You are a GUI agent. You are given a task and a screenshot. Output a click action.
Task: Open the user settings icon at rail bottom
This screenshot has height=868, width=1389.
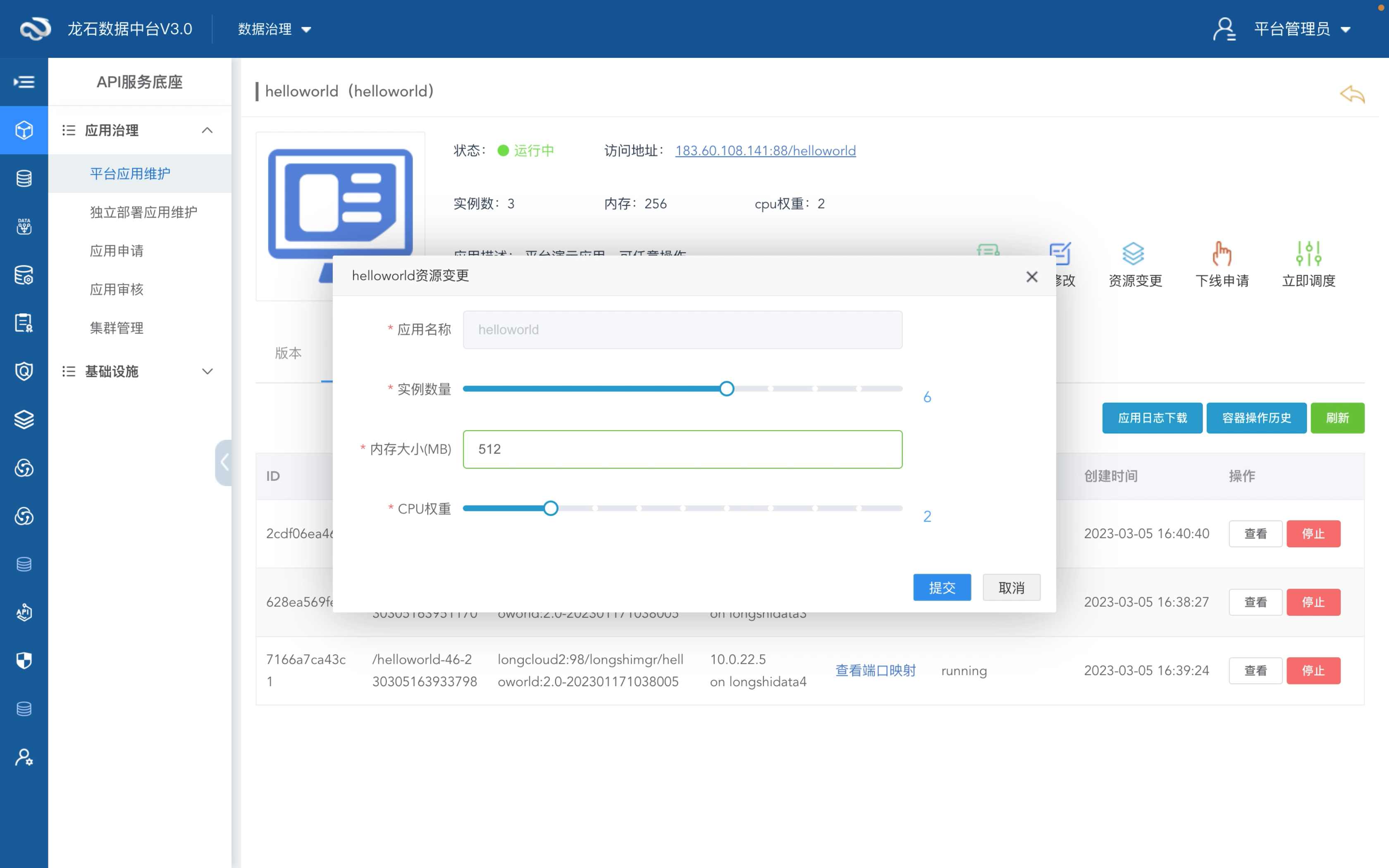click(24, 757)
